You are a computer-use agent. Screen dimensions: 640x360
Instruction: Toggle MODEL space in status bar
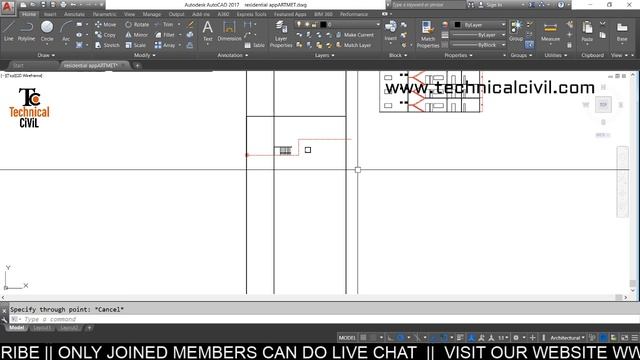pos(347,338)
